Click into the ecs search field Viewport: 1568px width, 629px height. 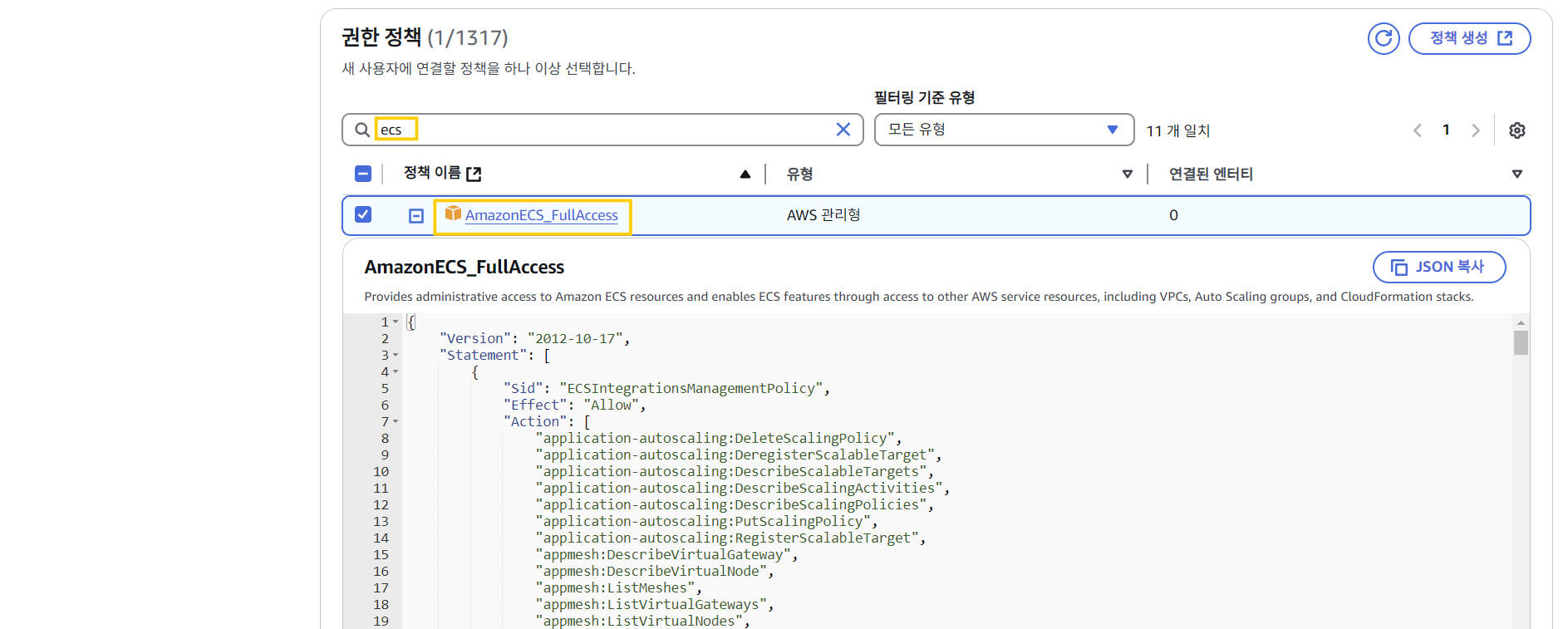pos(602,130)
